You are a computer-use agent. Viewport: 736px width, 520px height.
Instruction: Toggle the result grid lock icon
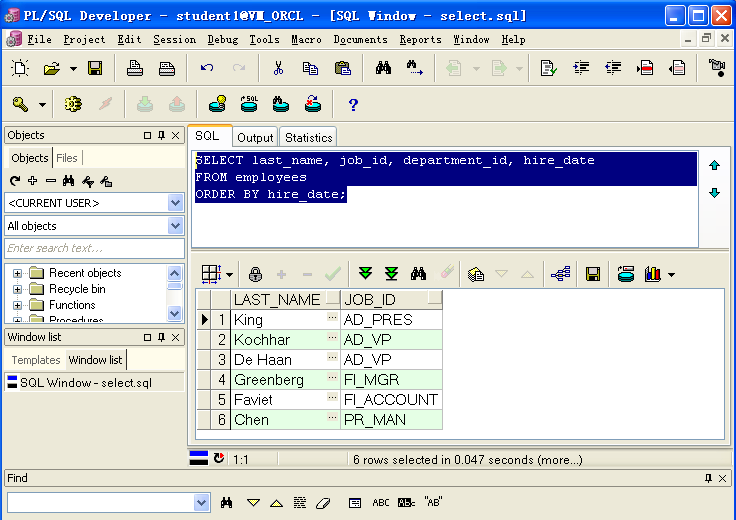click(255, 274)
